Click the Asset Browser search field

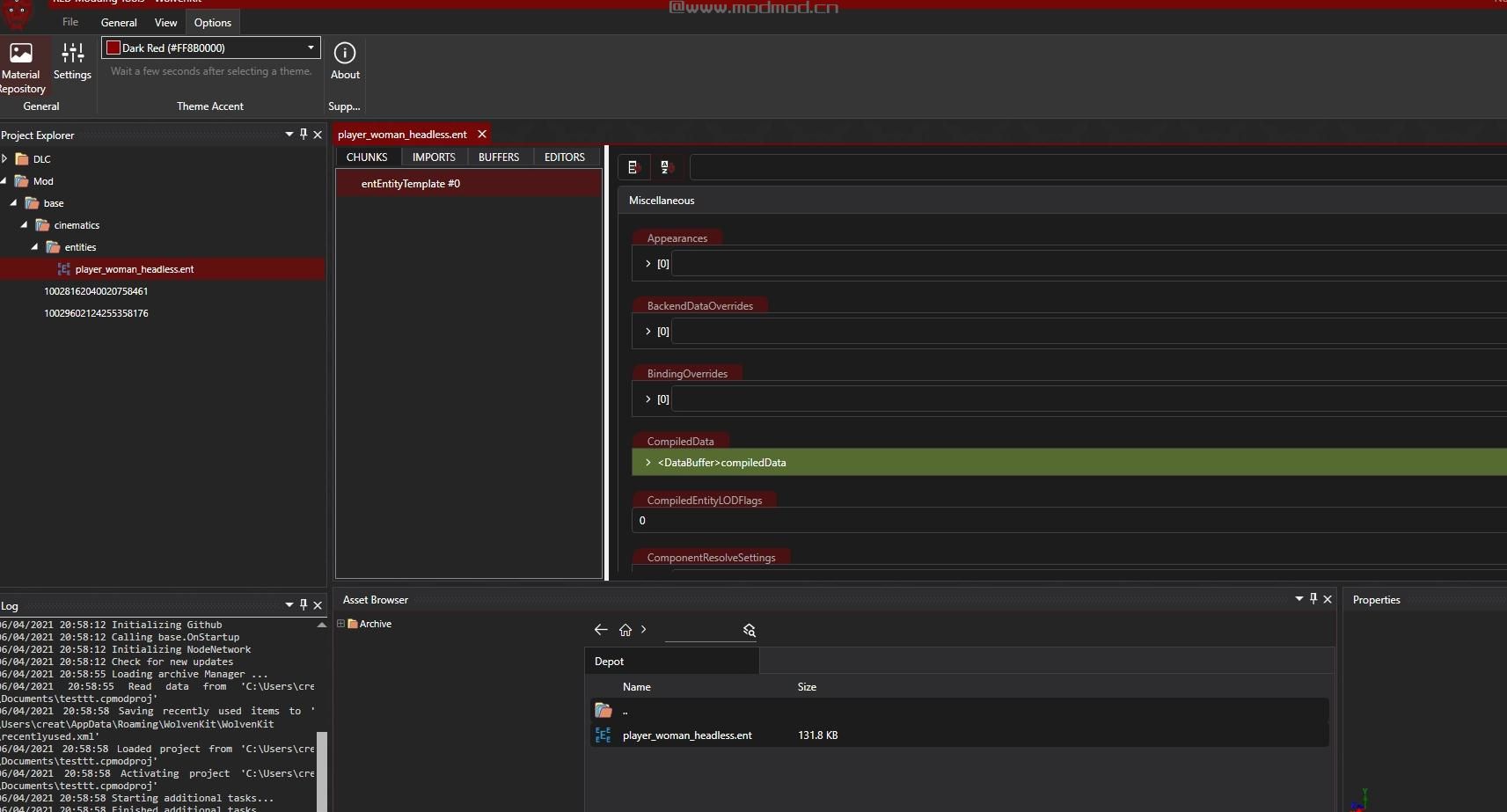point(702,631)
